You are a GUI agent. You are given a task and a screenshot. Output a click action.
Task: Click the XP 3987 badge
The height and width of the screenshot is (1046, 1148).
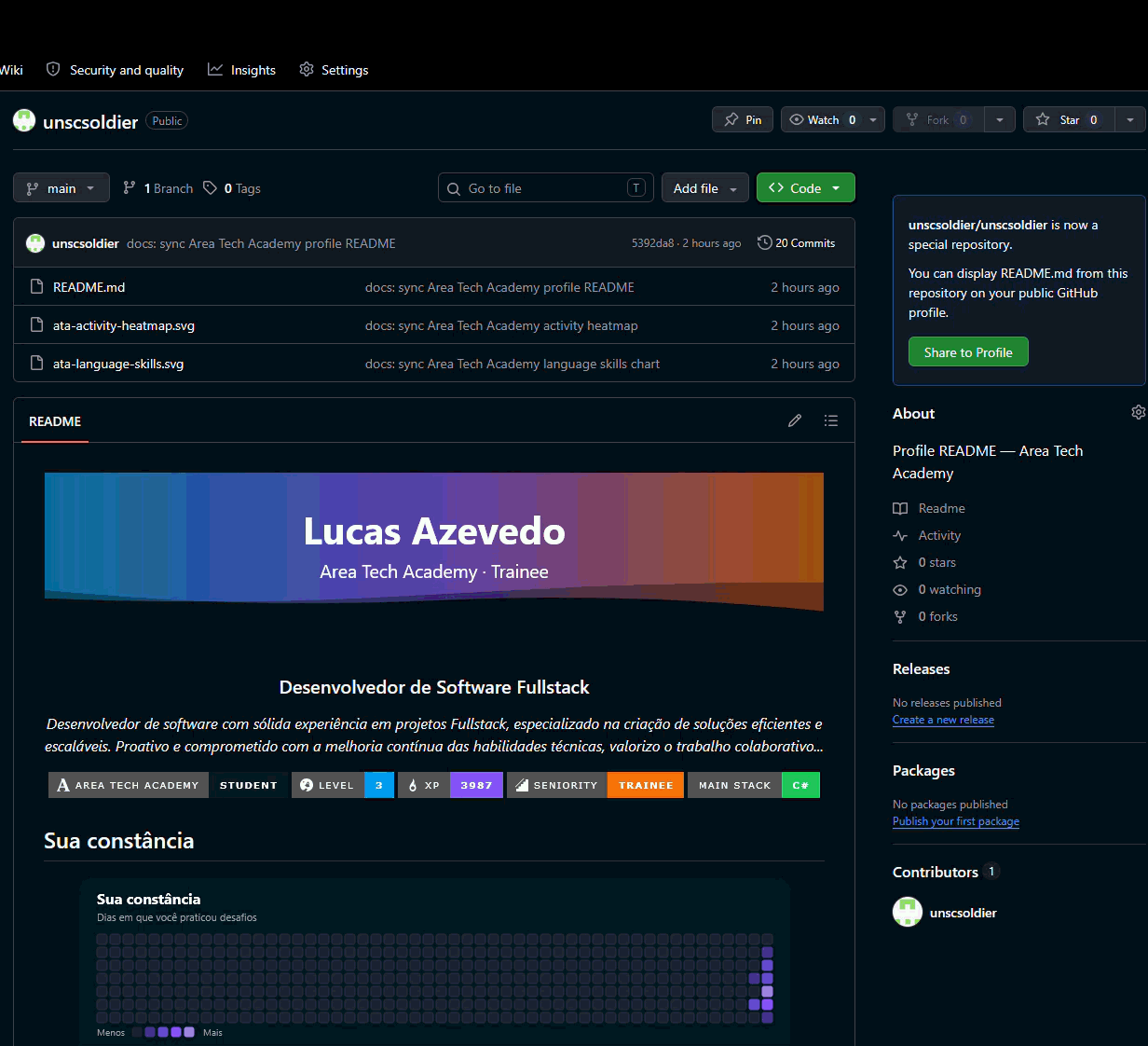coord(450,785)
